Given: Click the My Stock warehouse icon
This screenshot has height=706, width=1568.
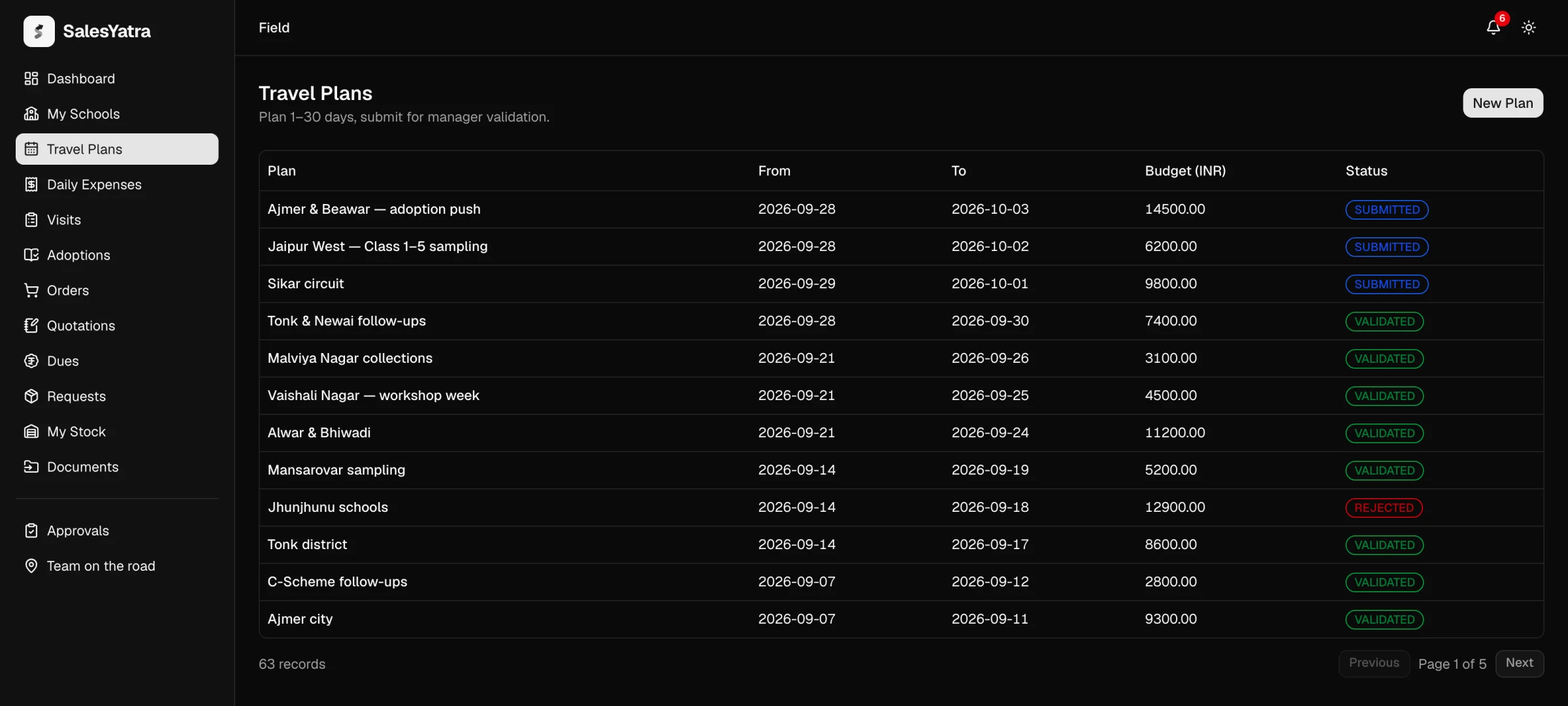Looking at the screenshot, I should tap(31, 431).
